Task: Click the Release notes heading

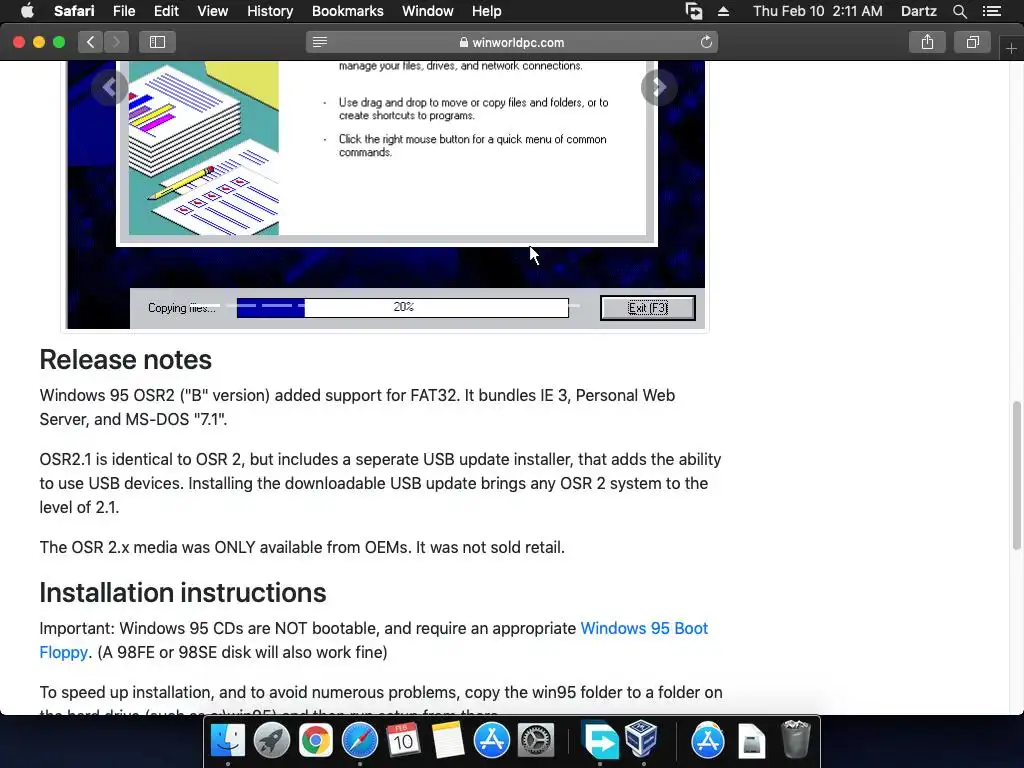Action: (x=125, y=360)
